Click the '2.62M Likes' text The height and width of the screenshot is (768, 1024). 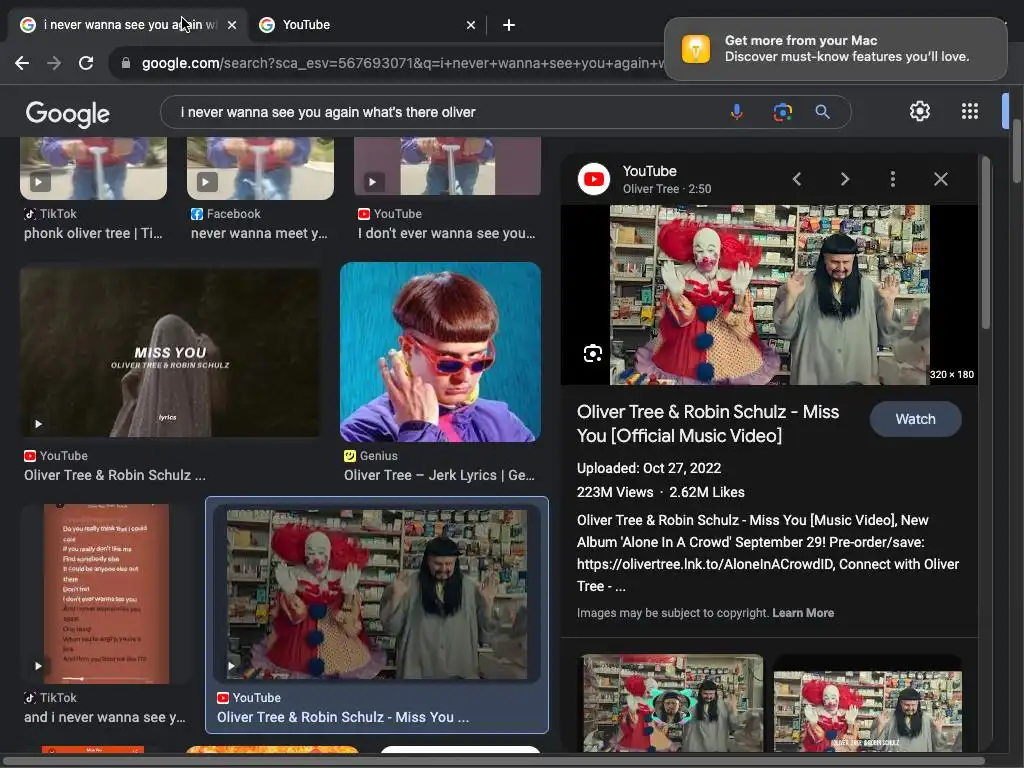(x=707, y=492)
